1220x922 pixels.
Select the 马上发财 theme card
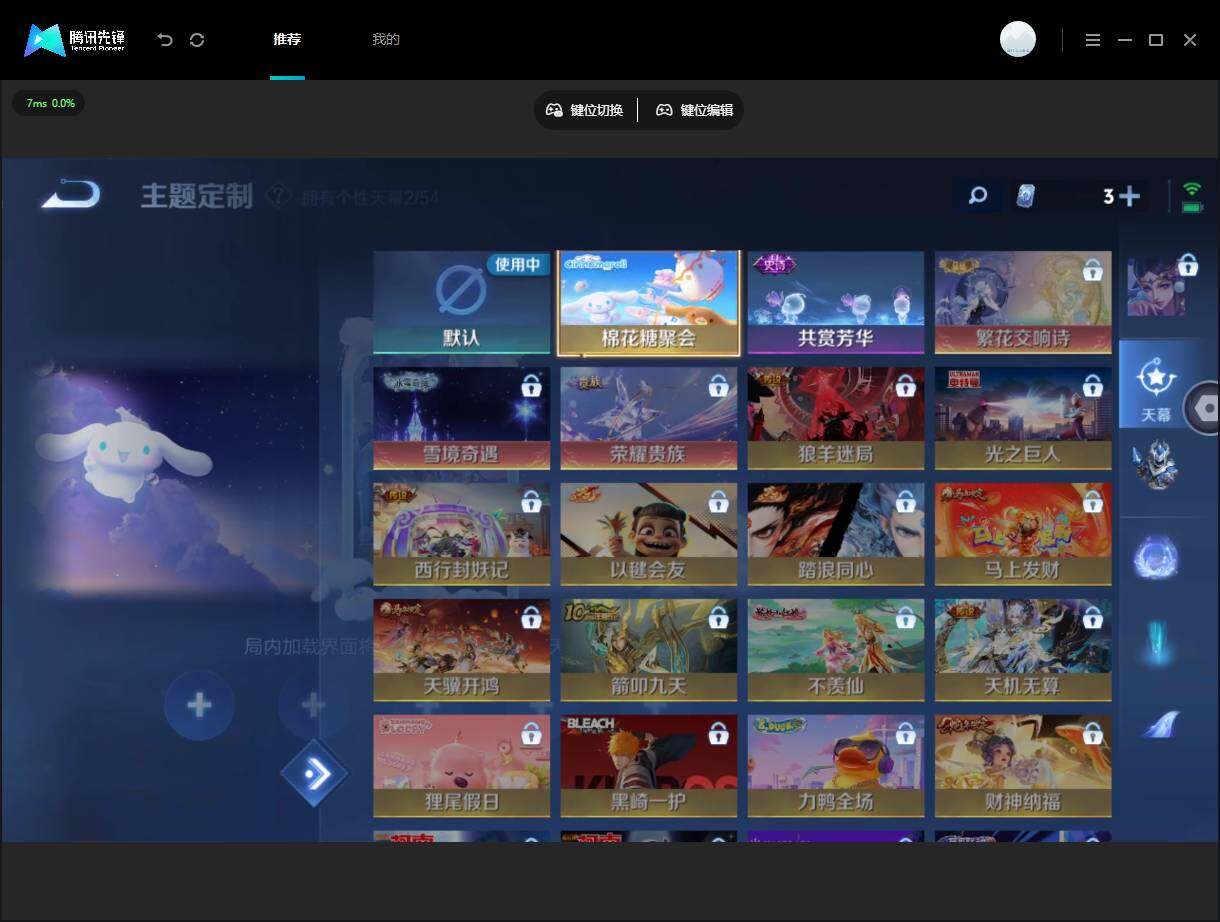1023,534
